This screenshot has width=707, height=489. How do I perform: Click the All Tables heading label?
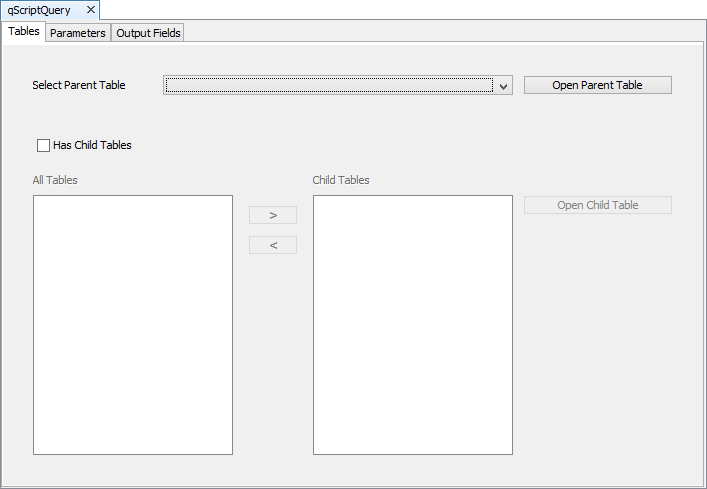click(55, 180)
